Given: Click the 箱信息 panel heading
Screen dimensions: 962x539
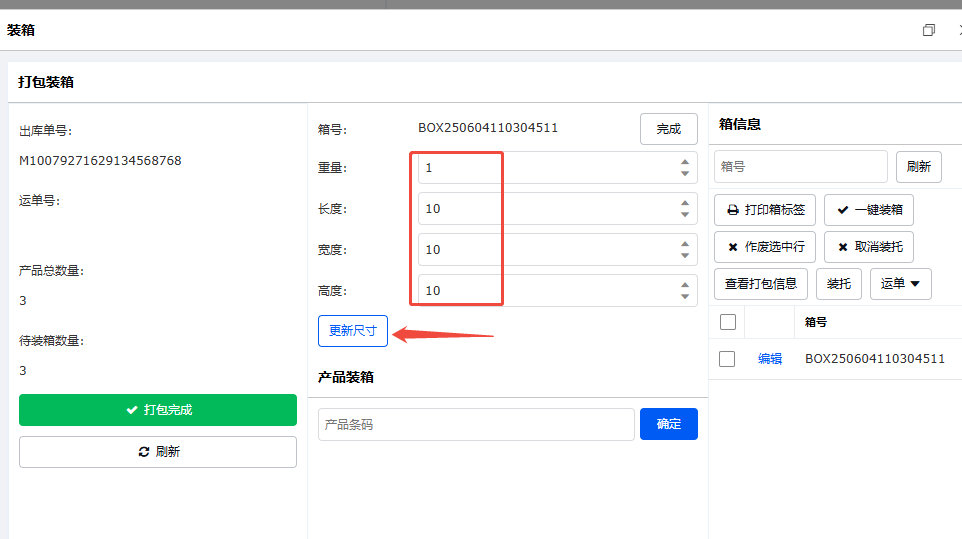Looking at the screenshot, I should (x=740, y=124).
